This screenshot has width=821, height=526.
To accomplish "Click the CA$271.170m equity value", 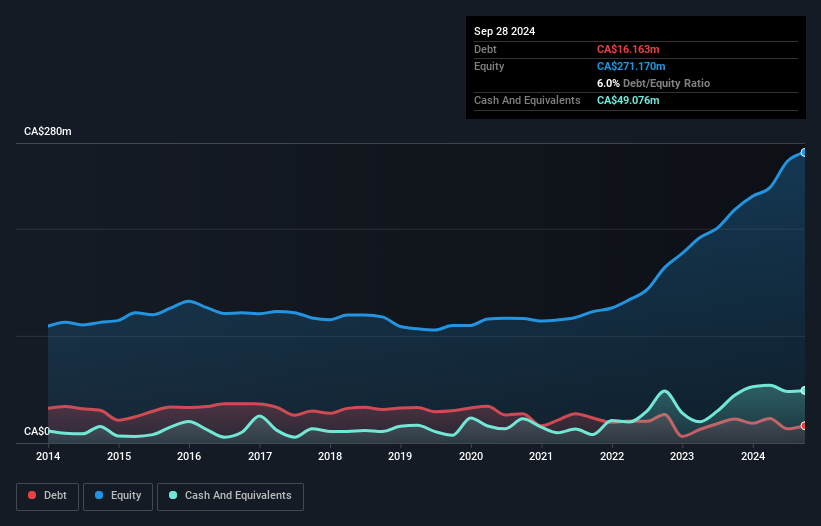I will pyautogui.click(x=631, y=66).
